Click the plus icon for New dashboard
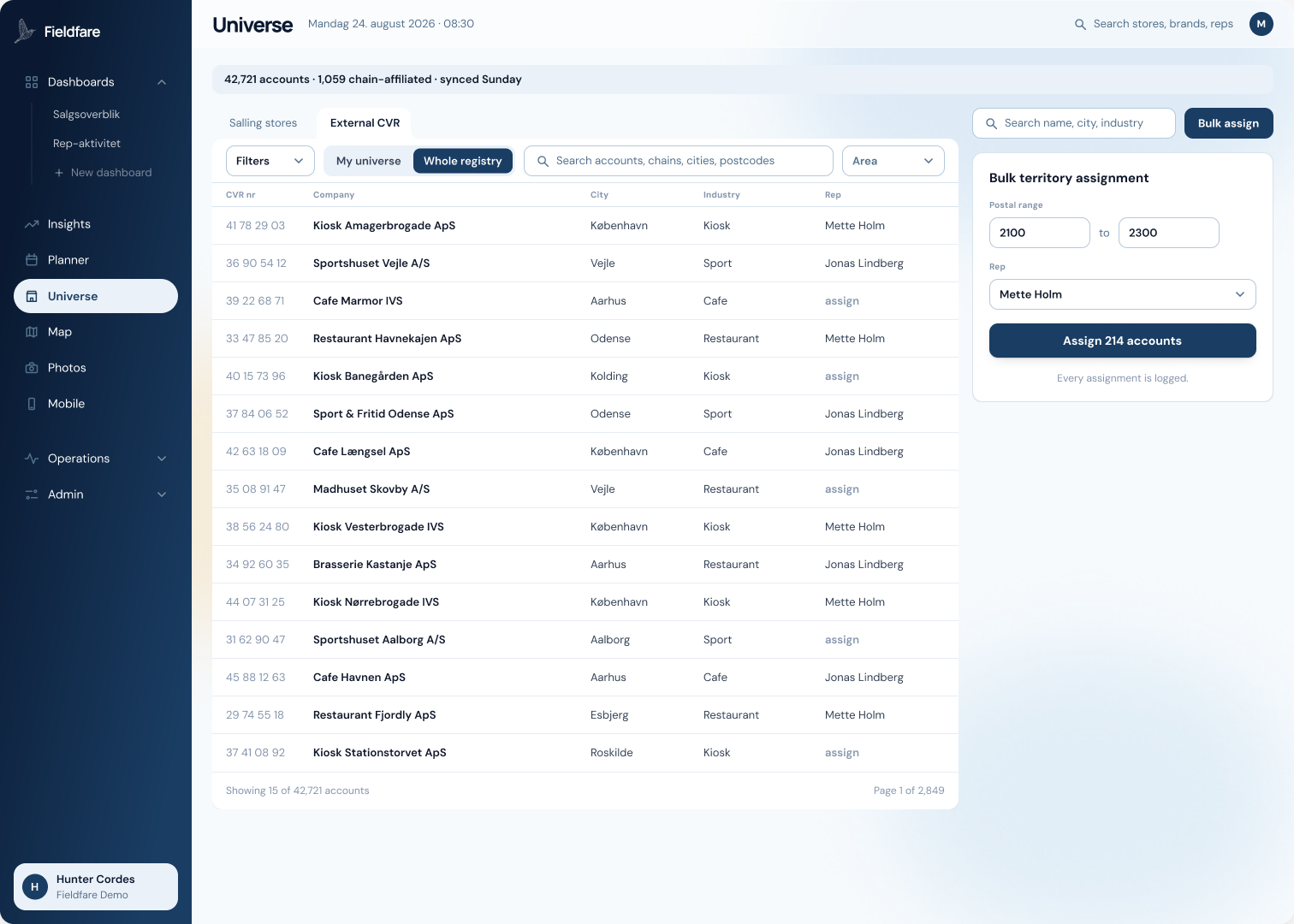The image size is (1294, 924). (x=59, y=173)
